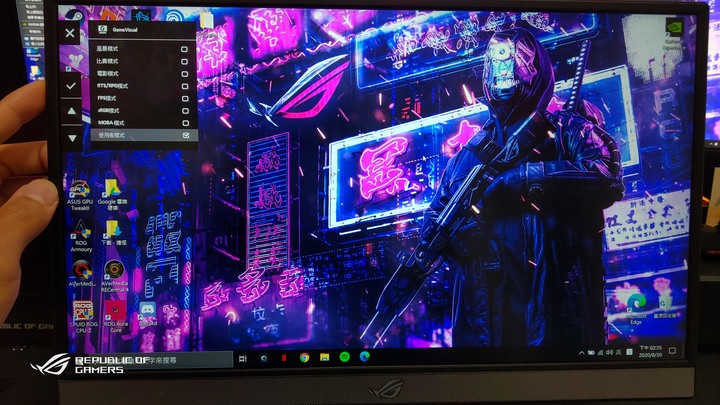
Task: Open the Steam desktop icon
Action: click(x=75, y=17)
